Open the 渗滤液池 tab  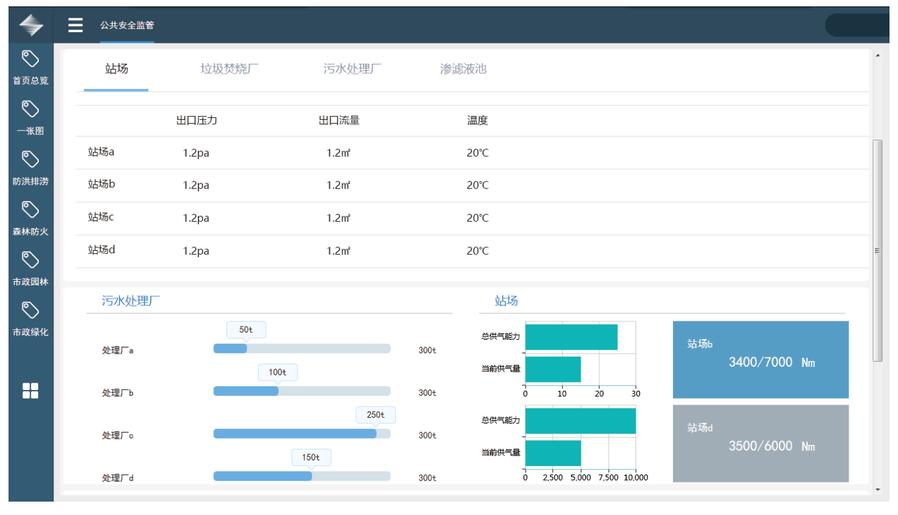(x=463, y=69)
